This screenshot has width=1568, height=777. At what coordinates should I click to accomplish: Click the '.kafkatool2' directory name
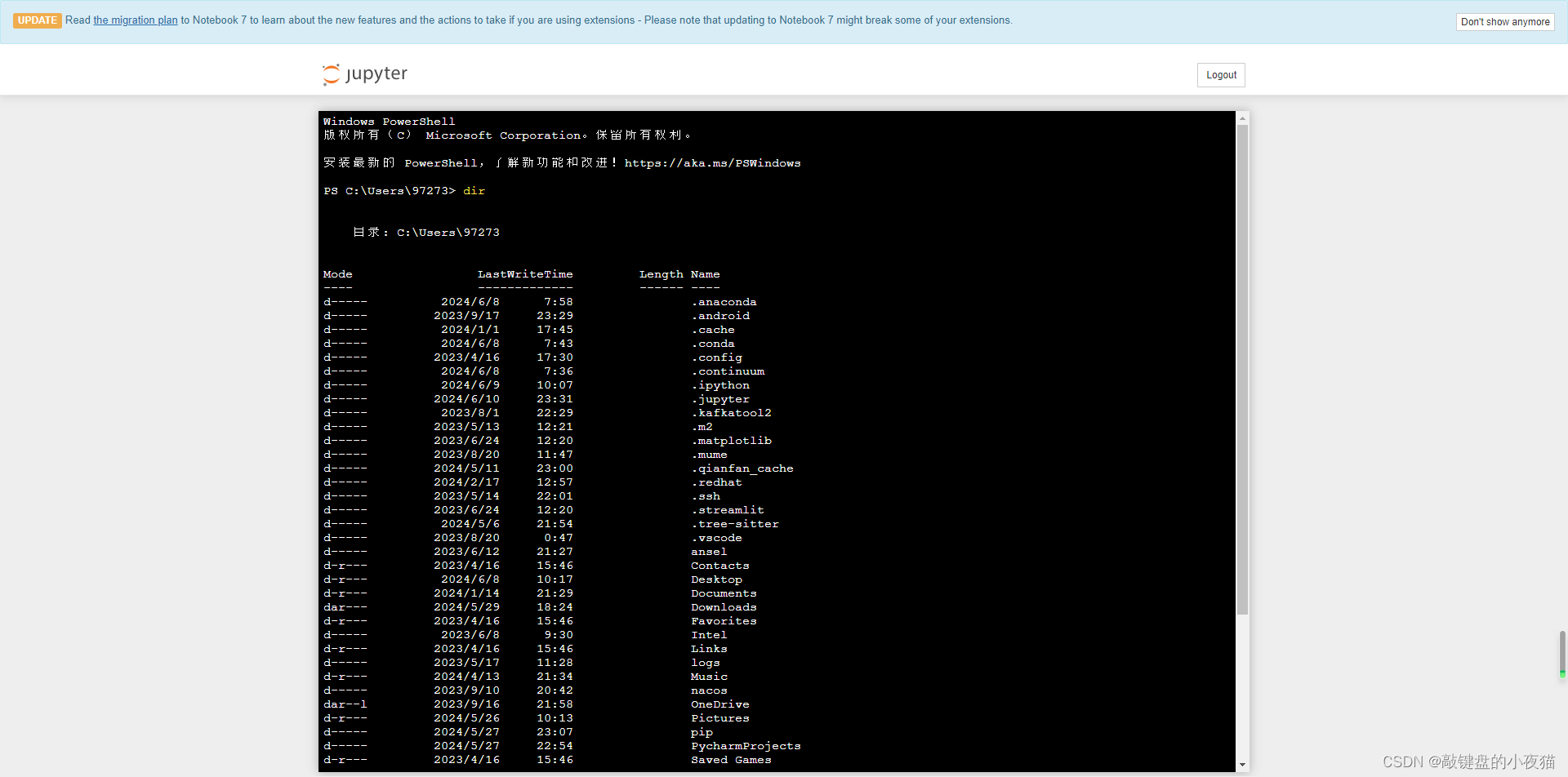click(731, 413)
